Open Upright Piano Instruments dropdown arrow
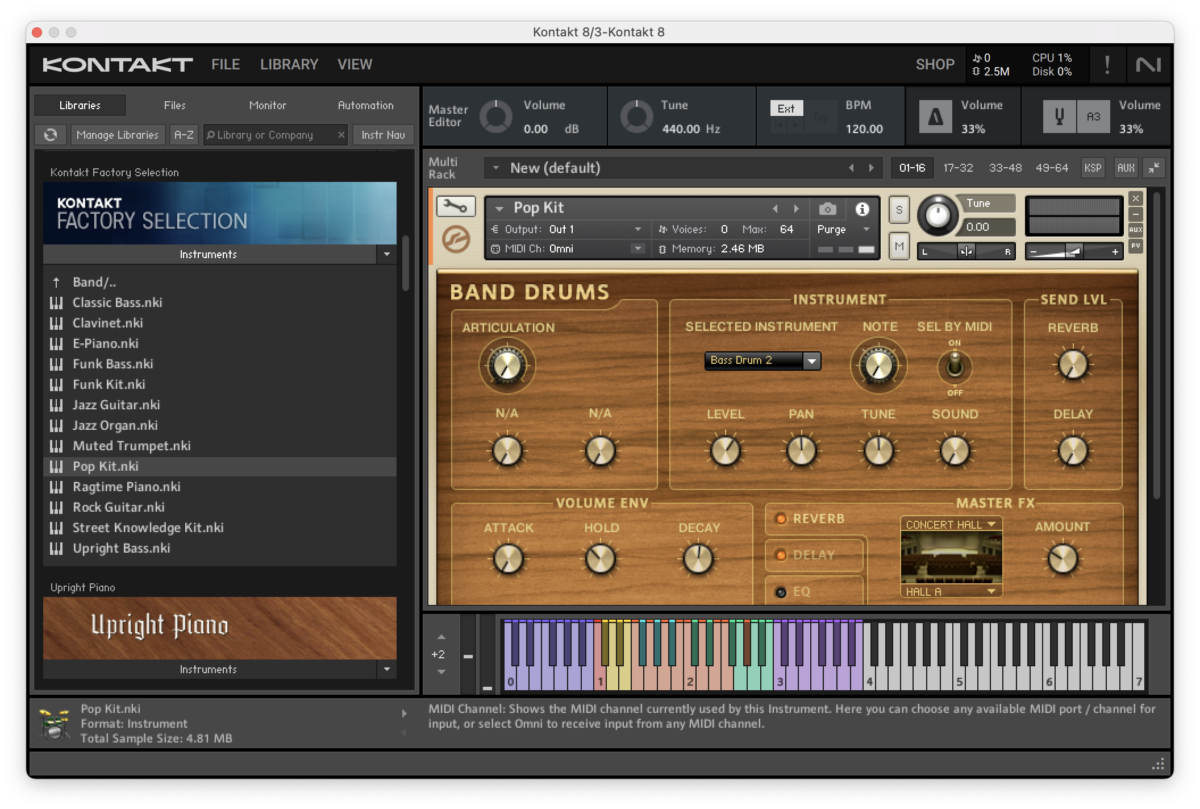 387,670
